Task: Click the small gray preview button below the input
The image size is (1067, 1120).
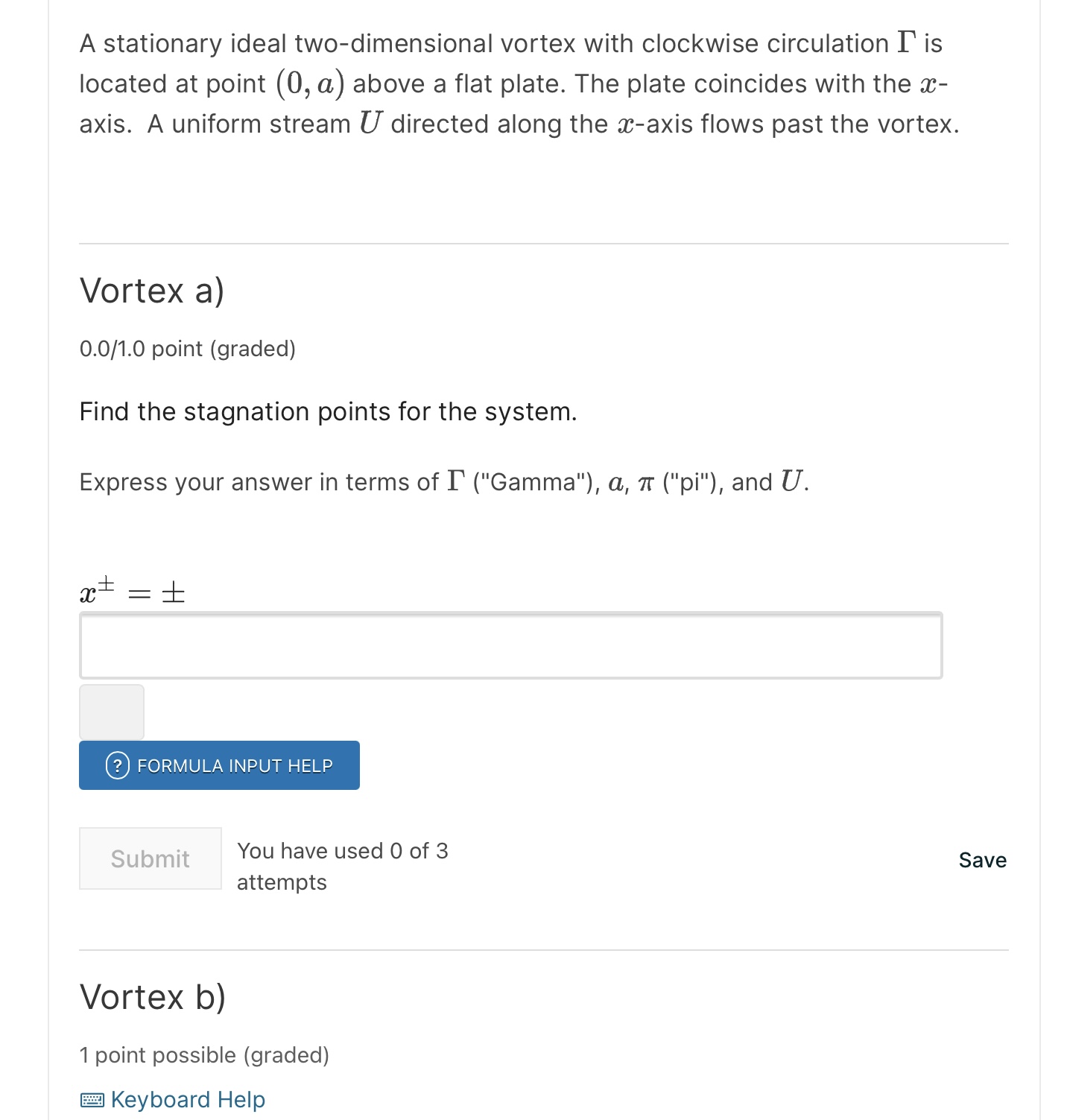Action: tap(110, 712)
